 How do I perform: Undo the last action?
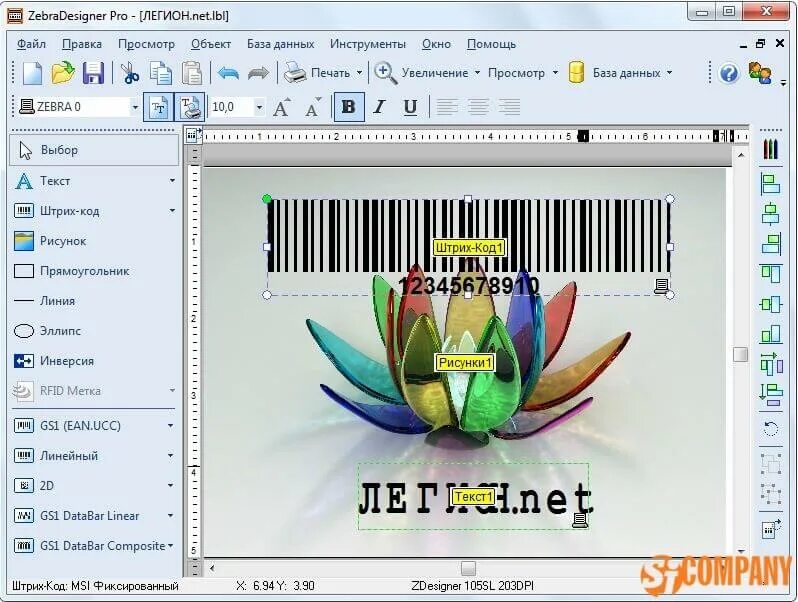[228, 73]
